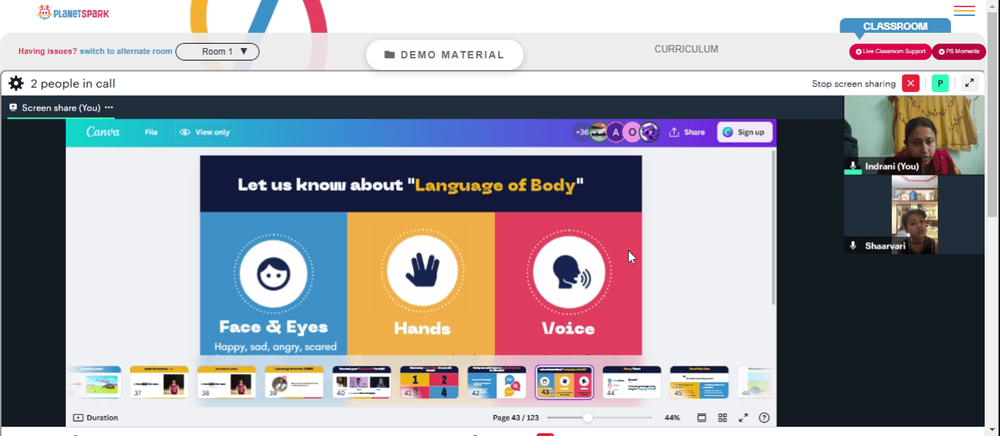The height and width of the screenshot is (436, 1000).
Task: Click the +36 collaborators badge in Canva
Action: (x=582, y=132)
